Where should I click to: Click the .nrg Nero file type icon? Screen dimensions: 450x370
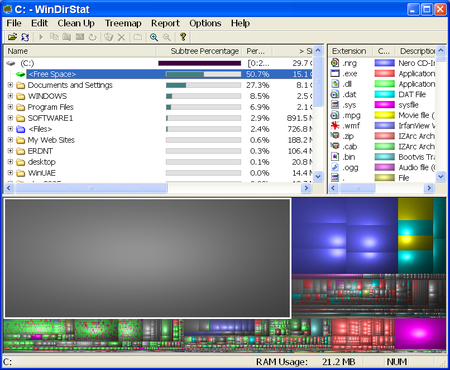click(335, 63)
